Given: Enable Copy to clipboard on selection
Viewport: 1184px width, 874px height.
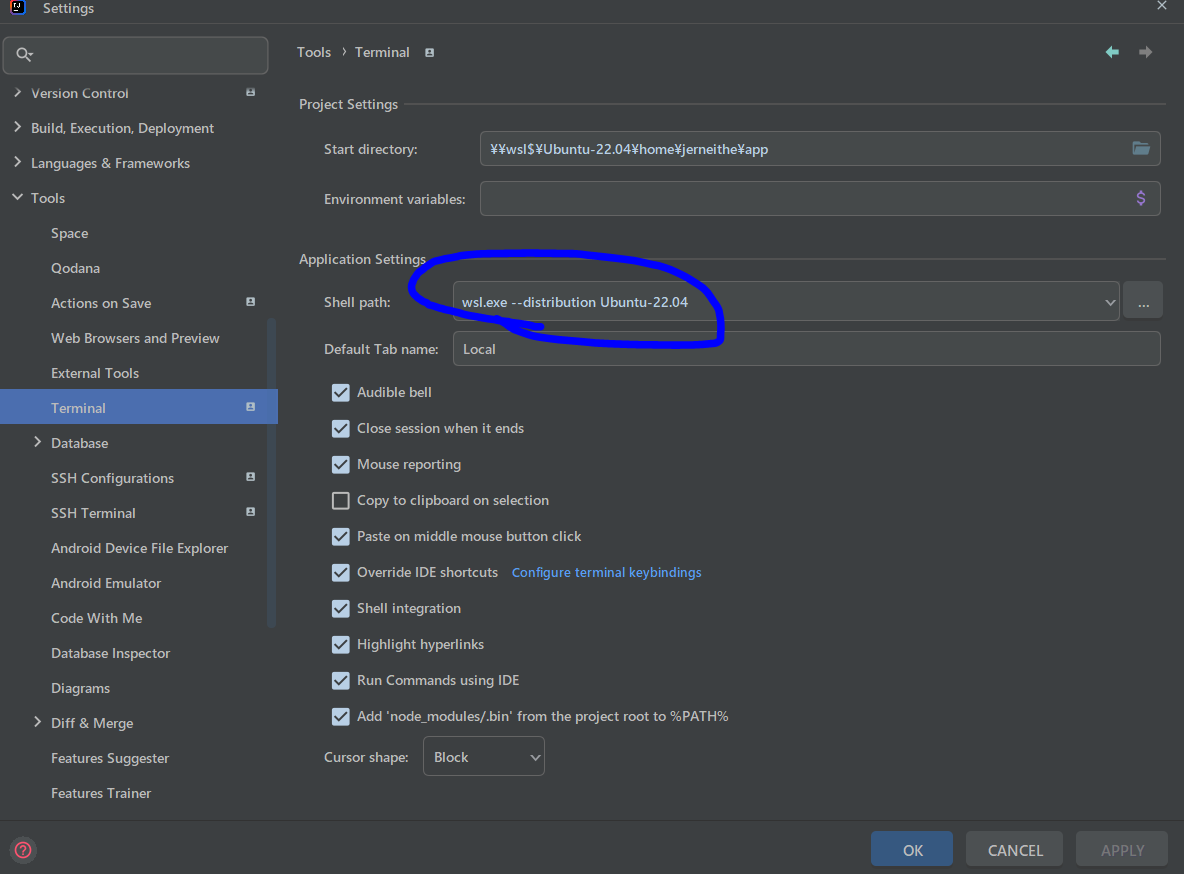Looking at the screenshot, I should [x=341, y=500].
